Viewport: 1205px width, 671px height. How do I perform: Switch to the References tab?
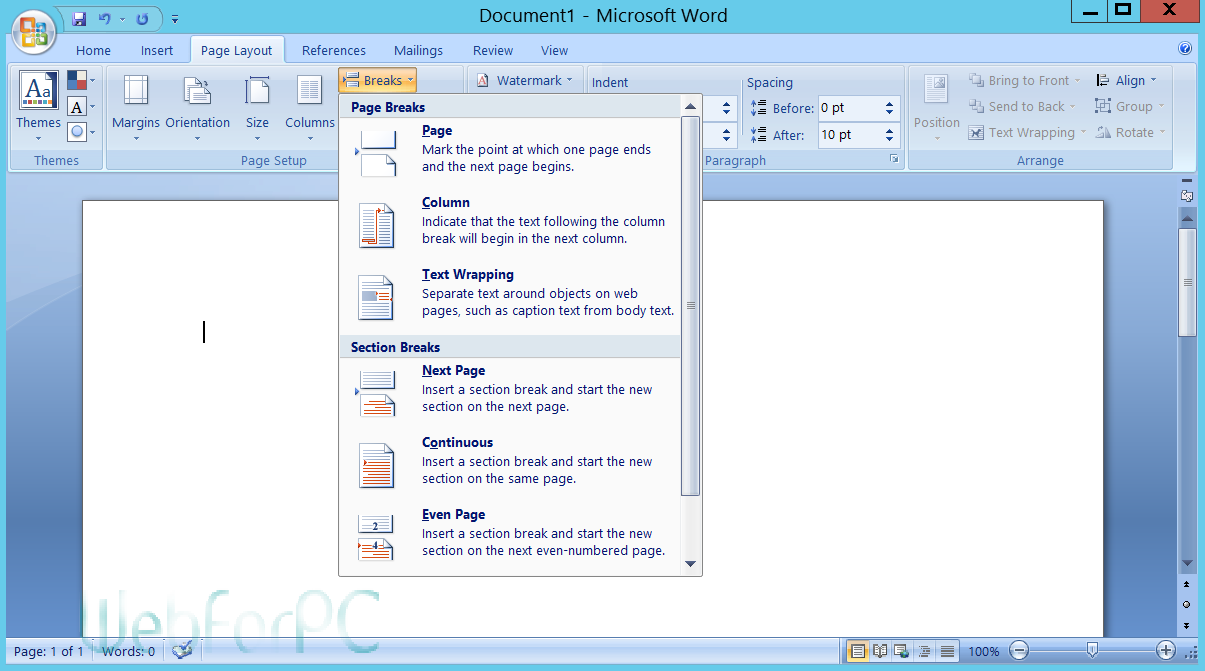click(334, 50)
